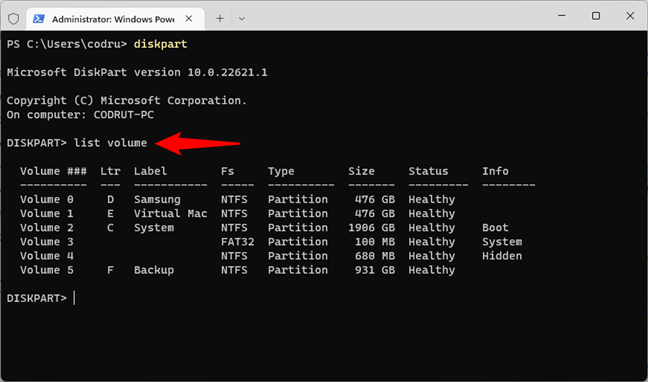The height and width of the screenshot is (382, 648).
Task: Click the 'list volume' command text
Action: [110, 143]
